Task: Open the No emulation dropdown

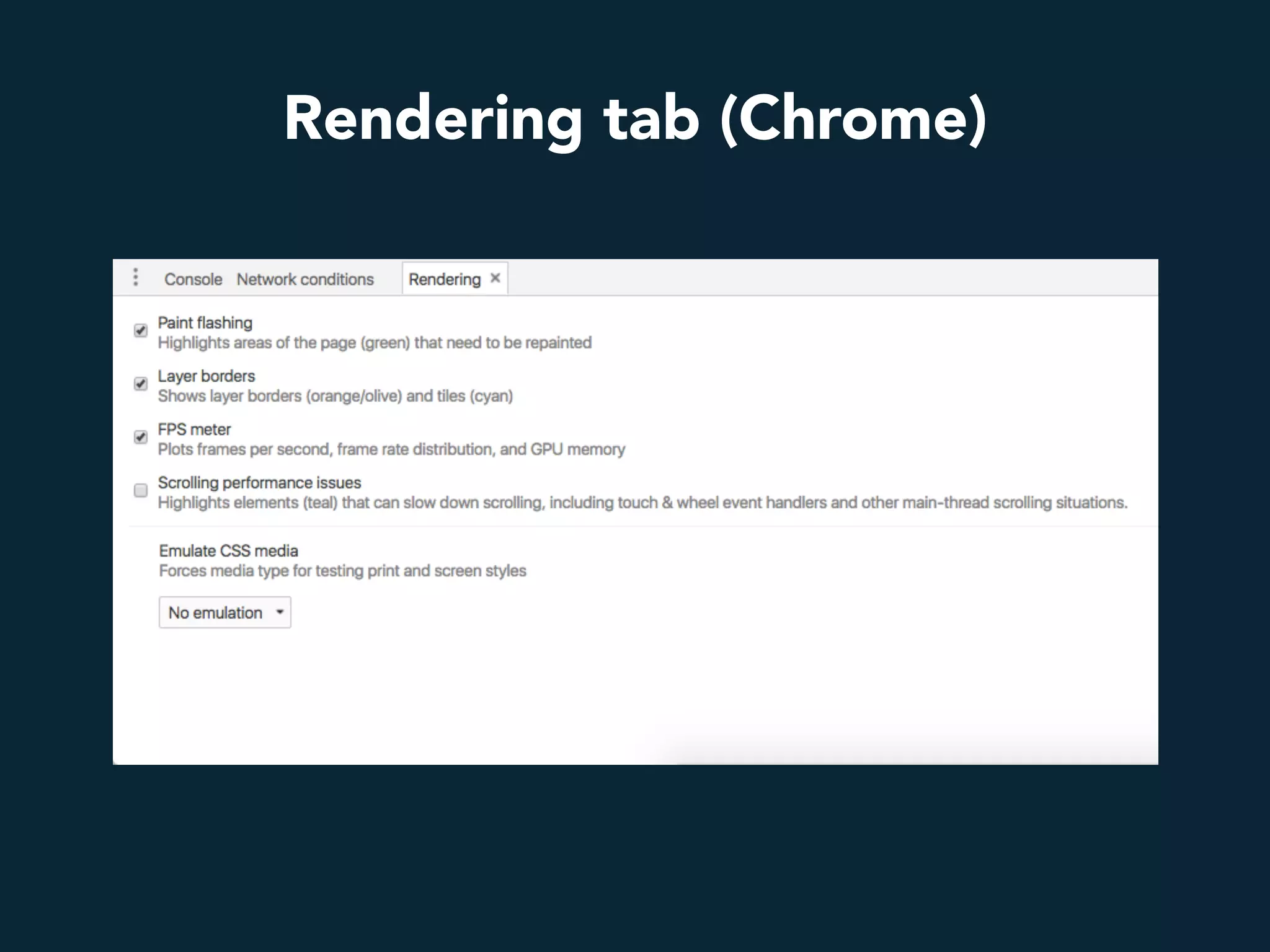Action: (x=224, y=612)
